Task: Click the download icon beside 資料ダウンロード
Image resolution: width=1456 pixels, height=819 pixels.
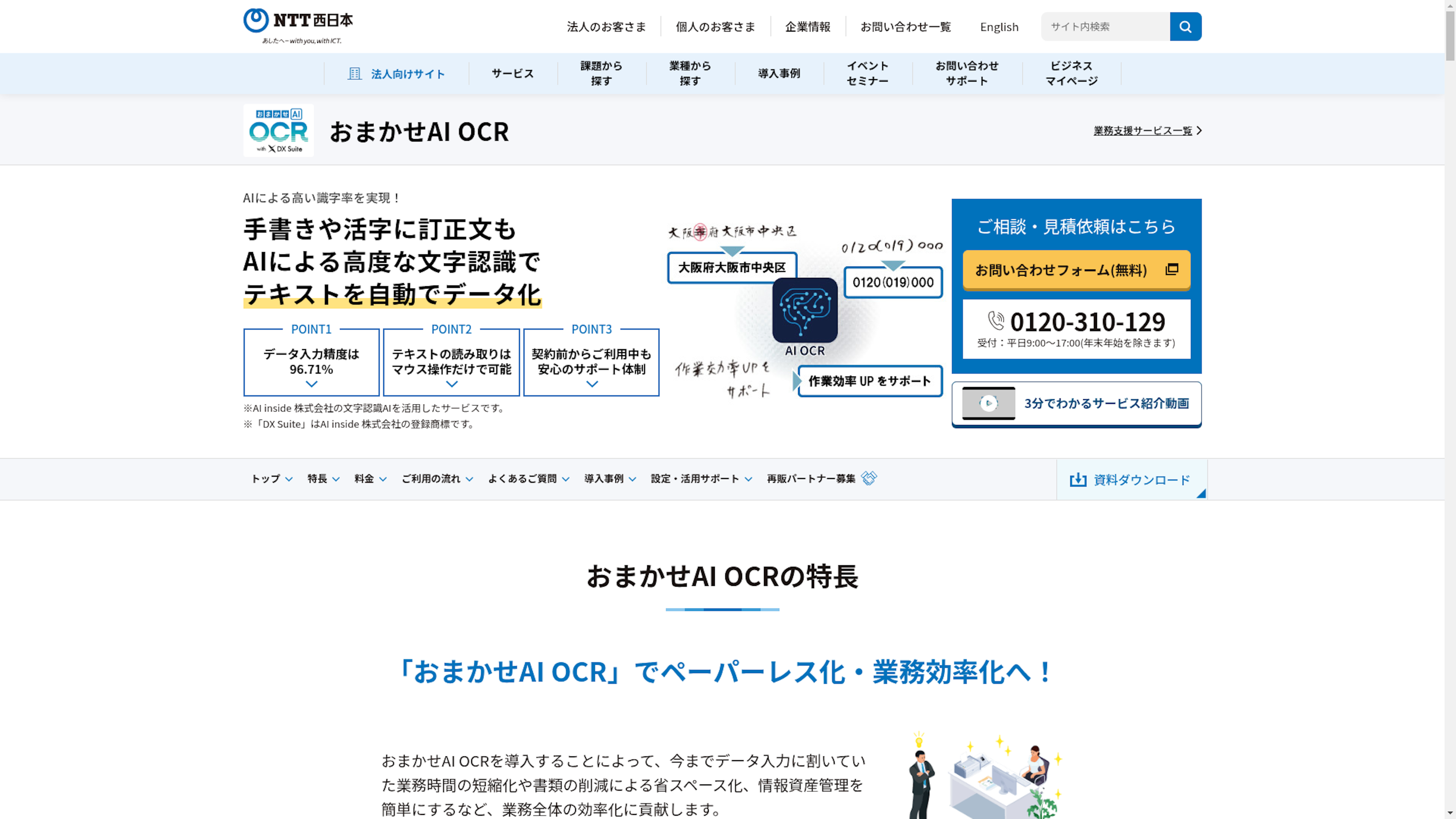Action: [1078, 480]
